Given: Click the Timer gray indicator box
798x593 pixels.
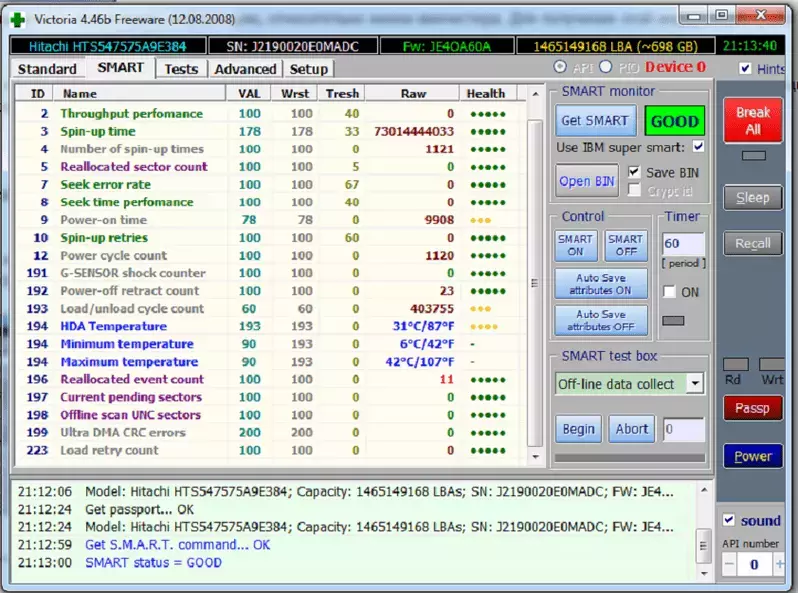Looking at the screenshot, I should tap(673, 321).
